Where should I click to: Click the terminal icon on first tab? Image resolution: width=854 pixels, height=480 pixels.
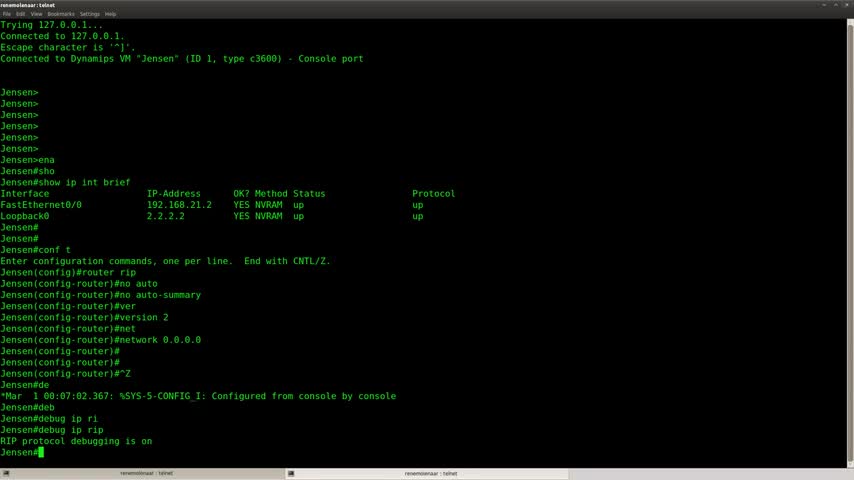click(x=6, y=473)
